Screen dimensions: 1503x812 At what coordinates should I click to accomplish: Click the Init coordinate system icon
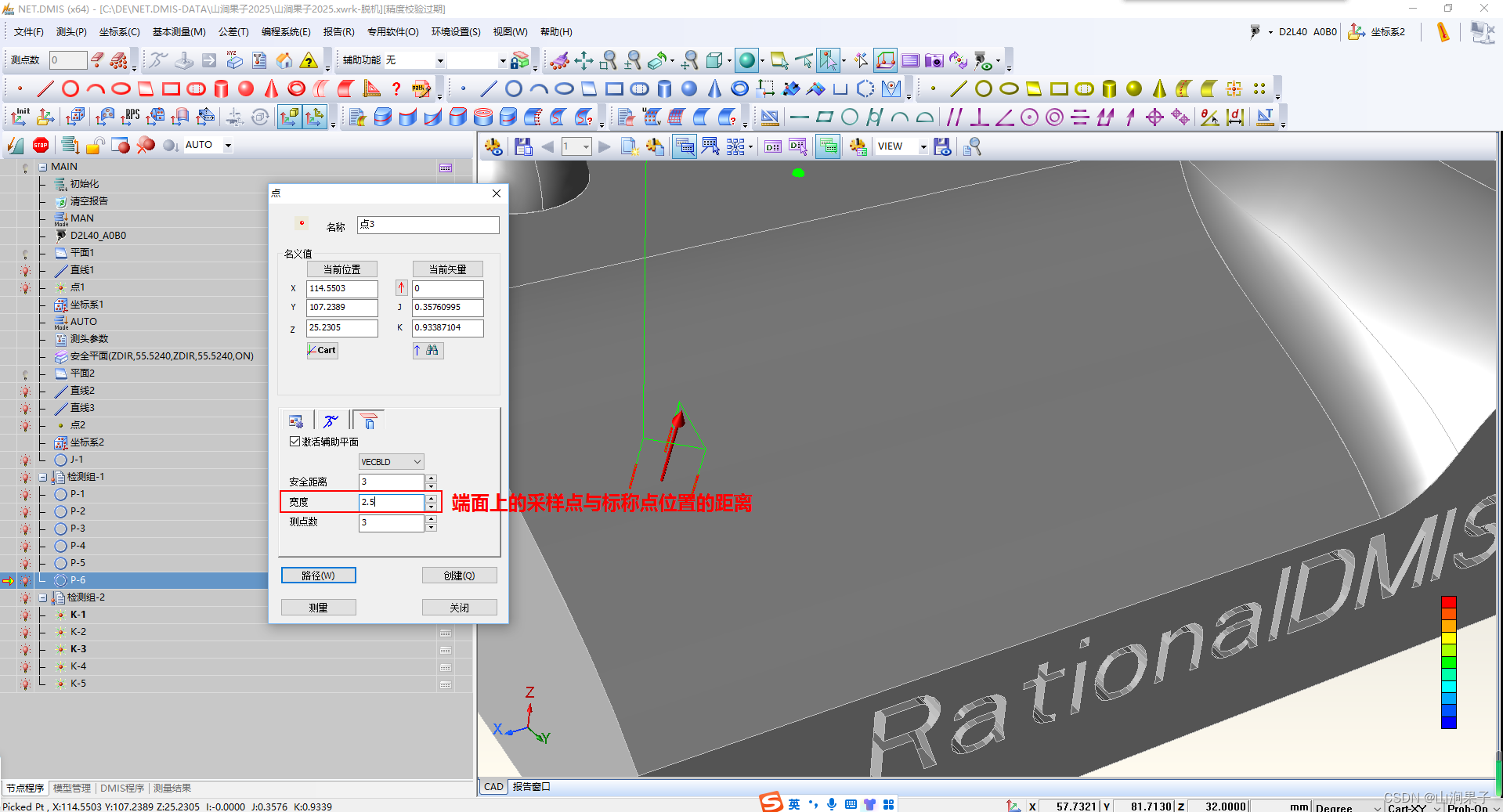(x=20, y=117)
